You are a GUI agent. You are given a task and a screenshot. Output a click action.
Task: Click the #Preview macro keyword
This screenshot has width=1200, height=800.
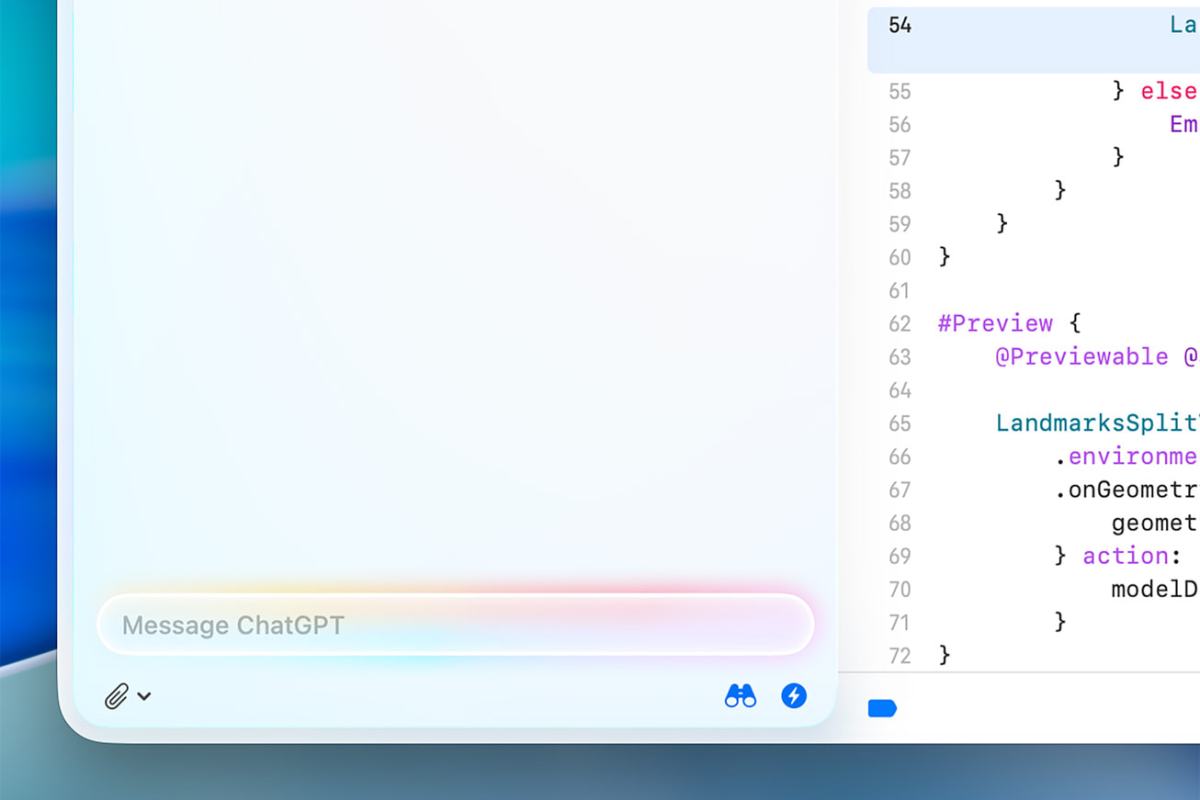click(x=995, y=323)
